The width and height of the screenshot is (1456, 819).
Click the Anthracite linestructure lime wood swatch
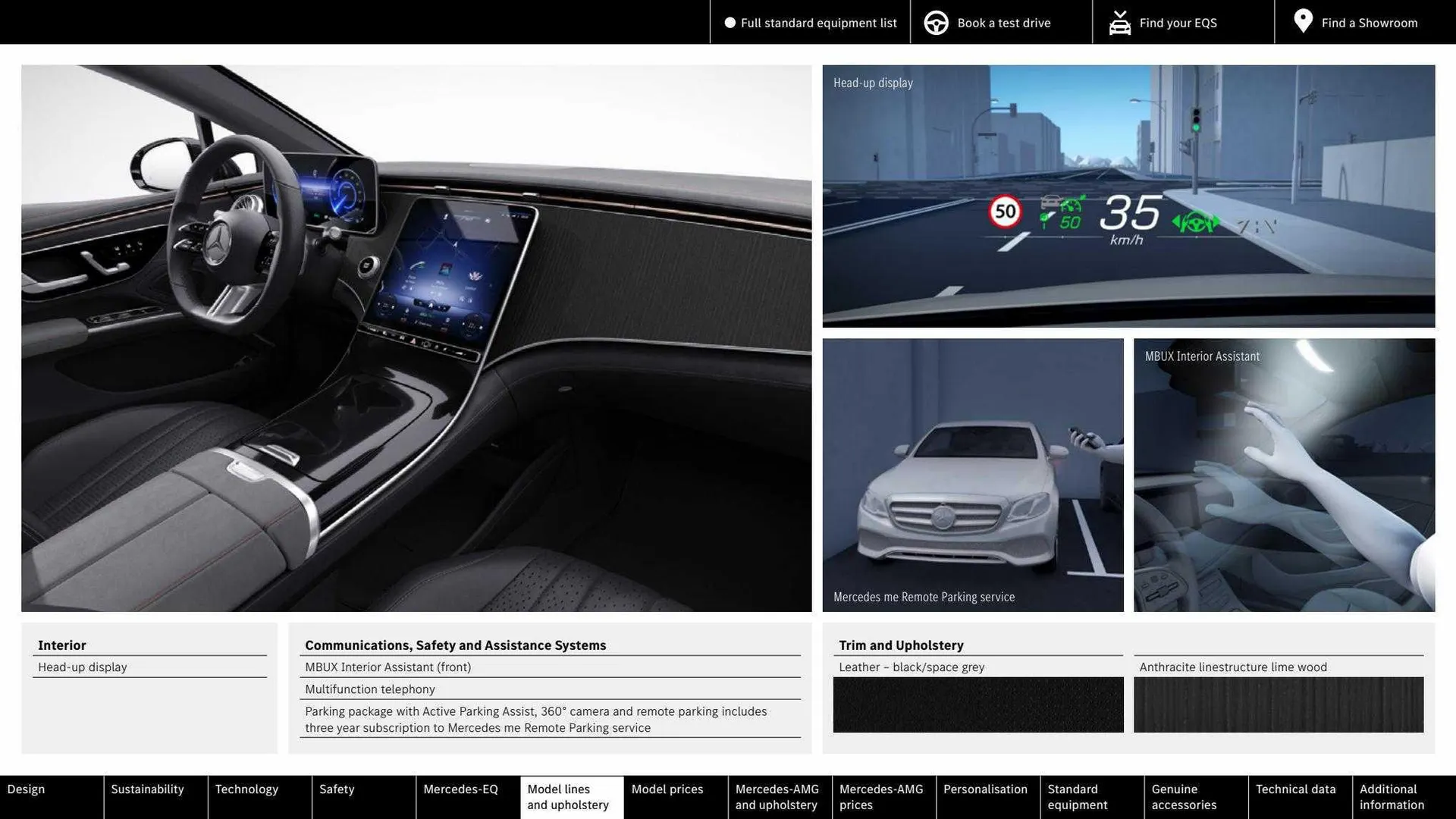point(1279,704)
